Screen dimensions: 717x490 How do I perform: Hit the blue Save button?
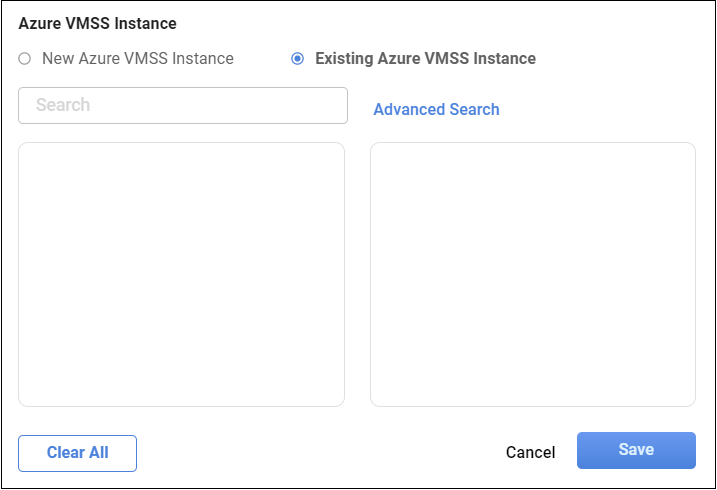636,450
